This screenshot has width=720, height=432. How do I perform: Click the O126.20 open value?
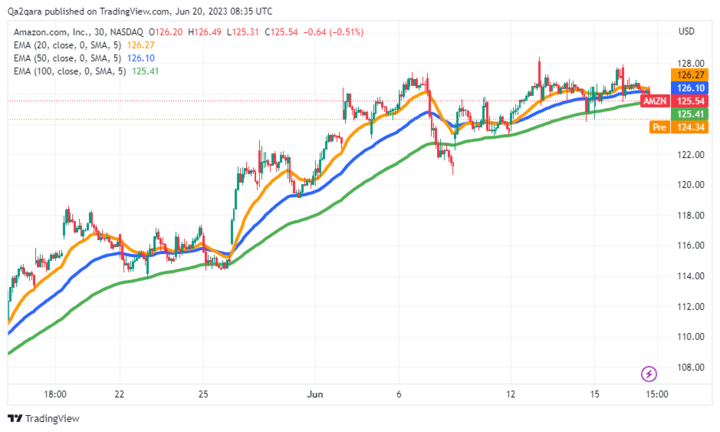165,32
